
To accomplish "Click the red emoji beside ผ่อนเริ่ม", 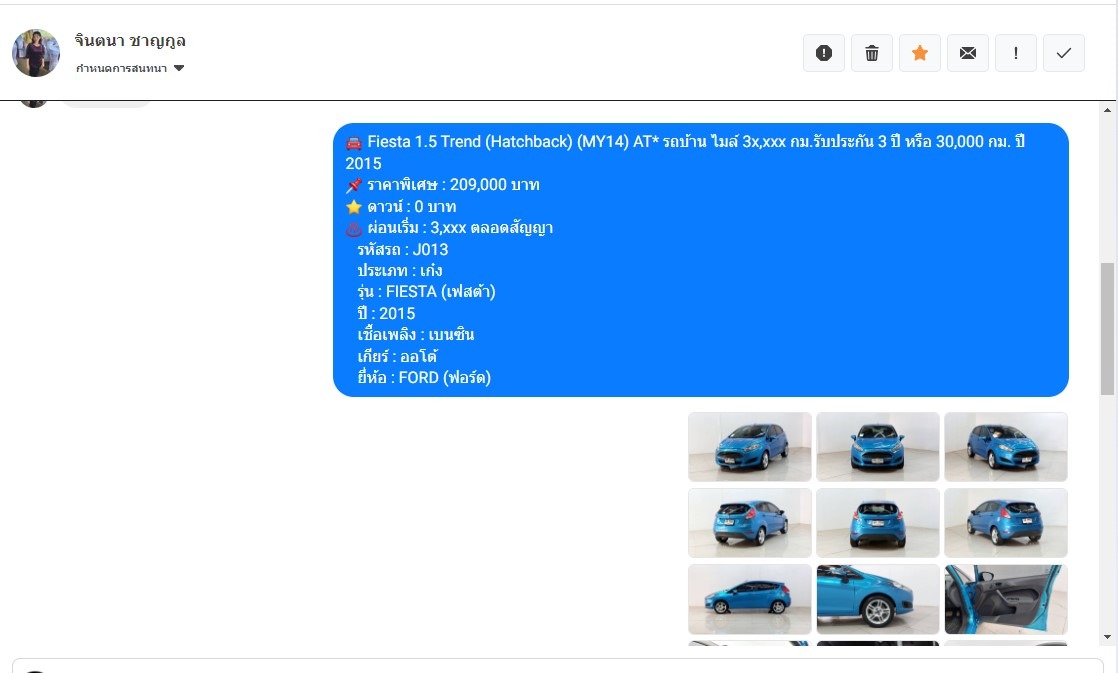I will [354, 229].
